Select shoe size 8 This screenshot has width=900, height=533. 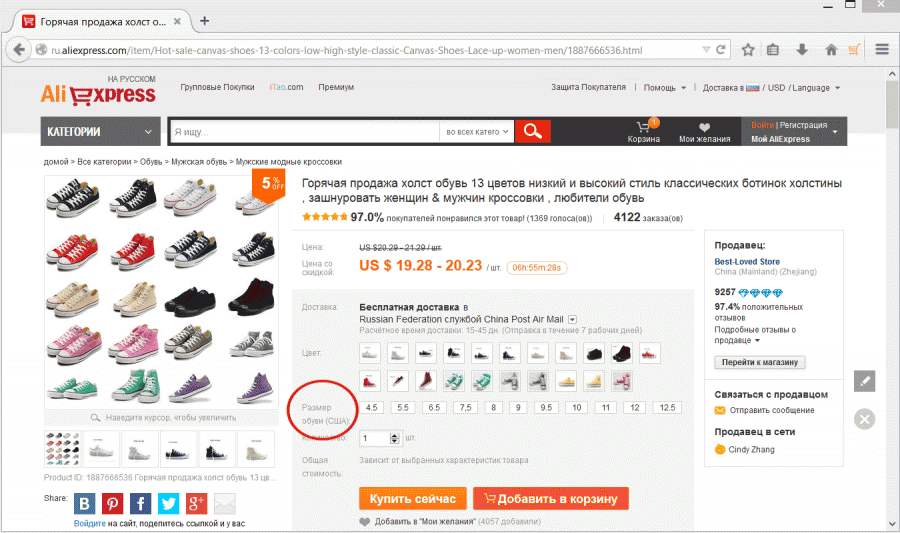tap(494, 407)
